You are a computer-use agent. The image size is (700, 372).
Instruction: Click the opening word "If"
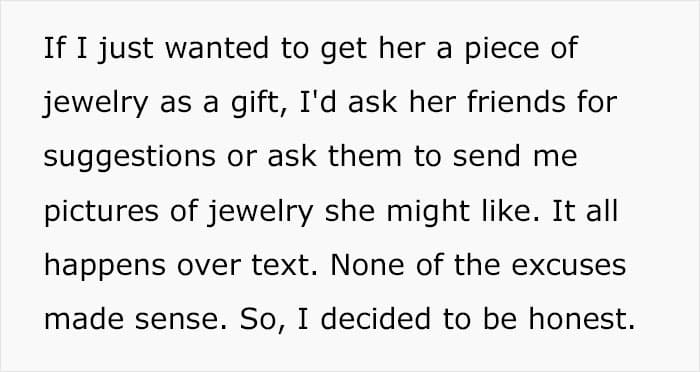coord(55,48)
